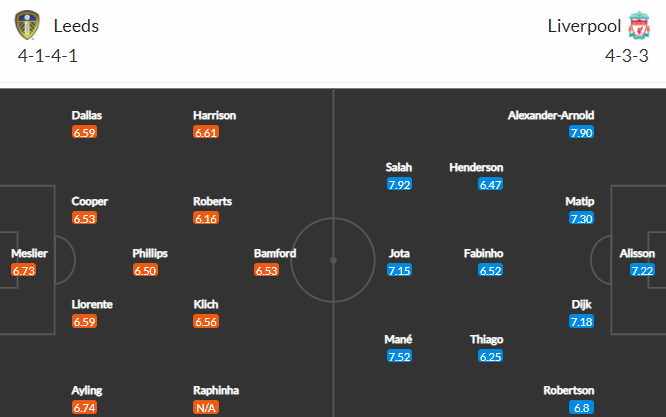Select player Mané in Liverpool lineup
Screen dimensions: 666x417
398,339
